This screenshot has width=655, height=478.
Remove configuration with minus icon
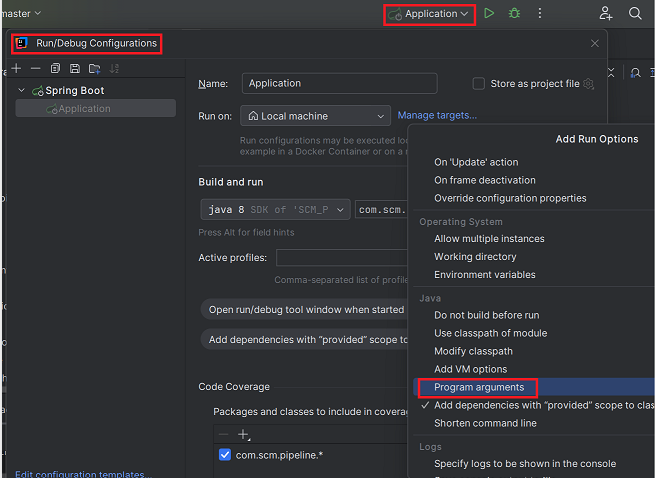click(36, 68)
